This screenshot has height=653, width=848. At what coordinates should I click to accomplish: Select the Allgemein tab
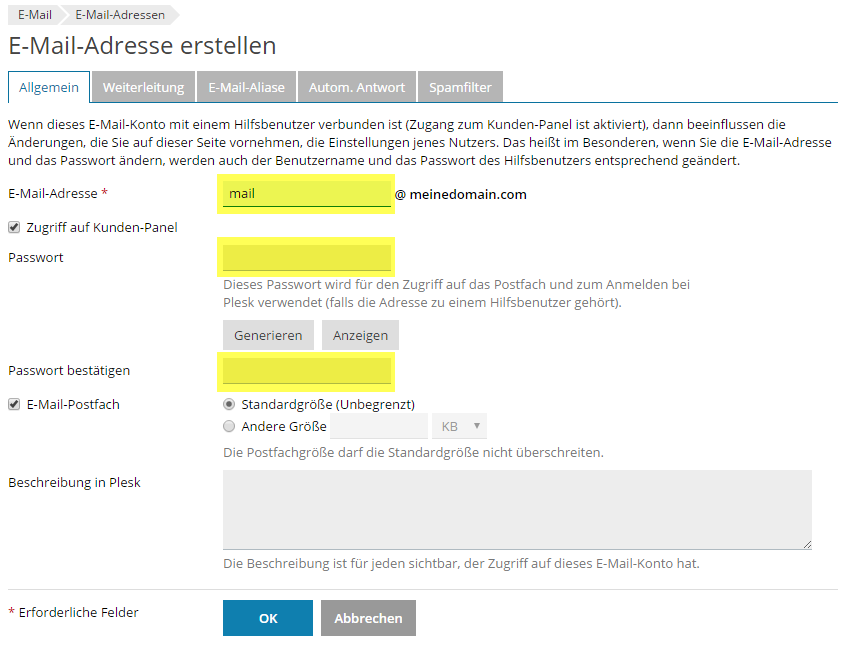(49, 87)
